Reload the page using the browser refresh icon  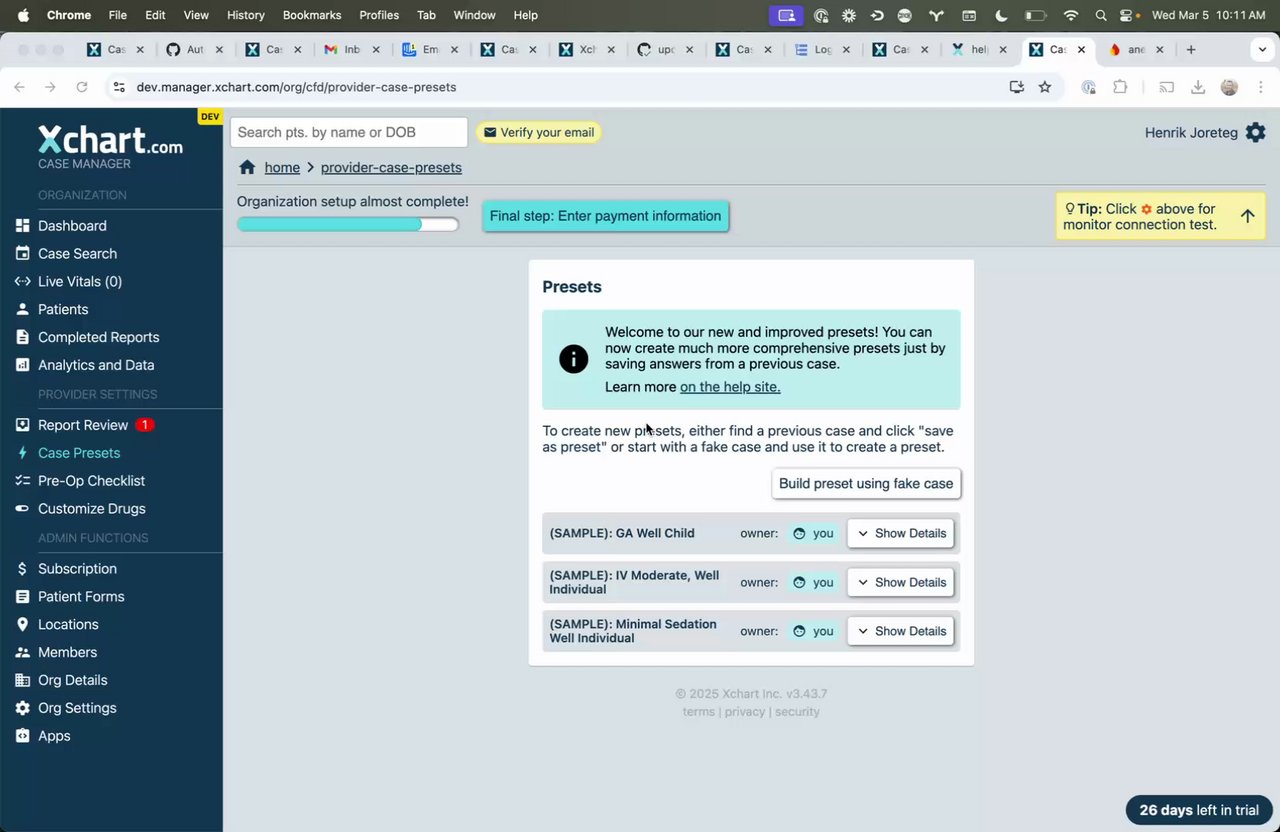(82, 87)
